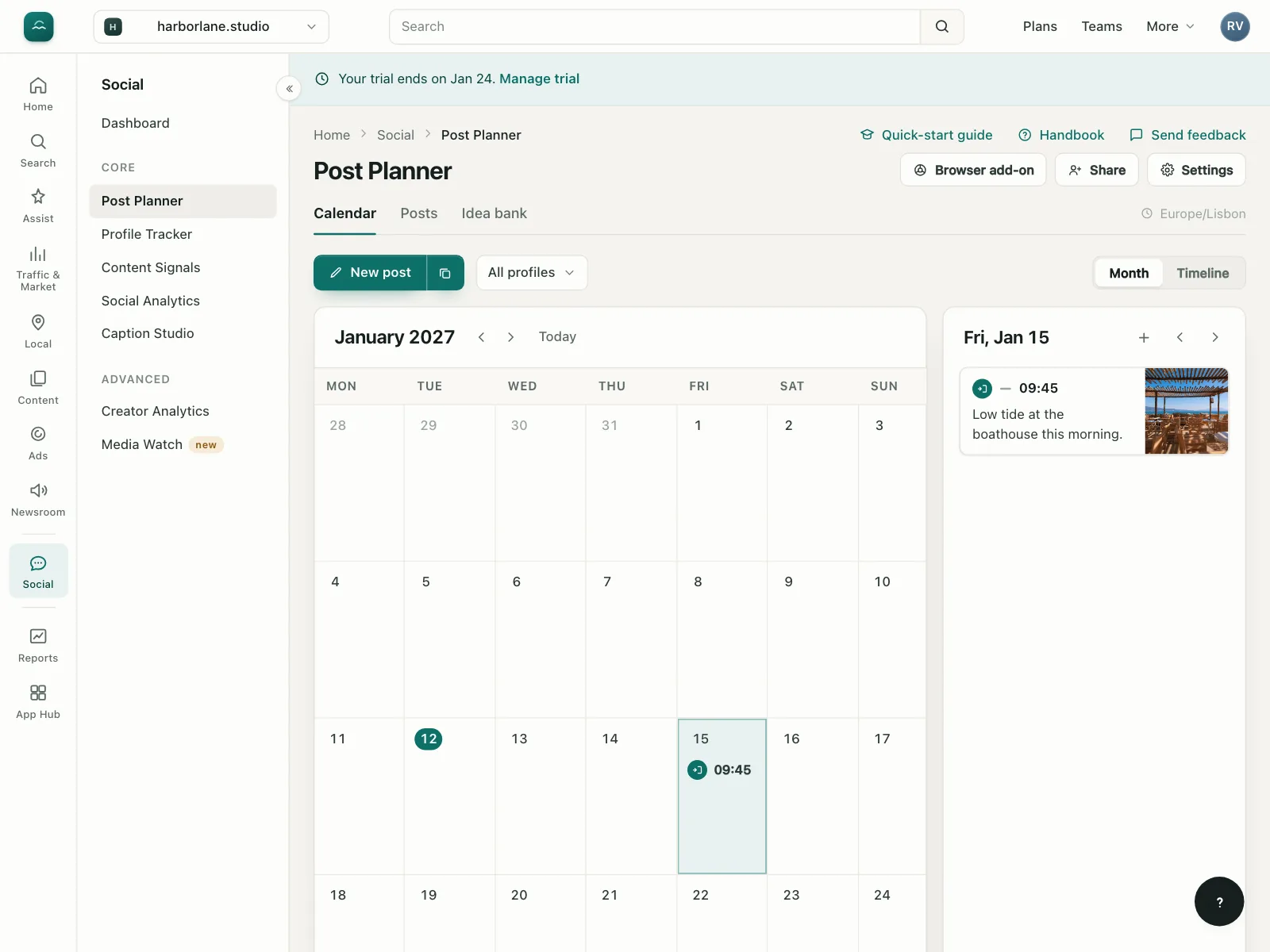Click Send feedback link
1270x952 pixels.
(1187, 135)
